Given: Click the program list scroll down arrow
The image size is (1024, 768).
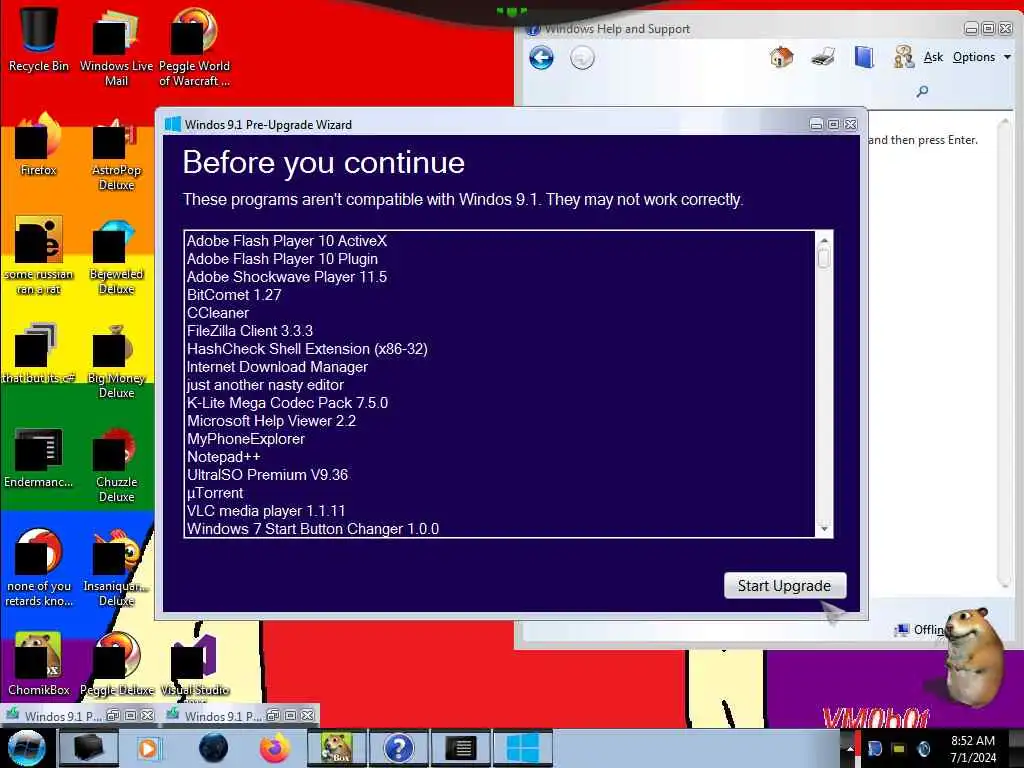Looking at the screenshot, I should [x=824, y=528].
